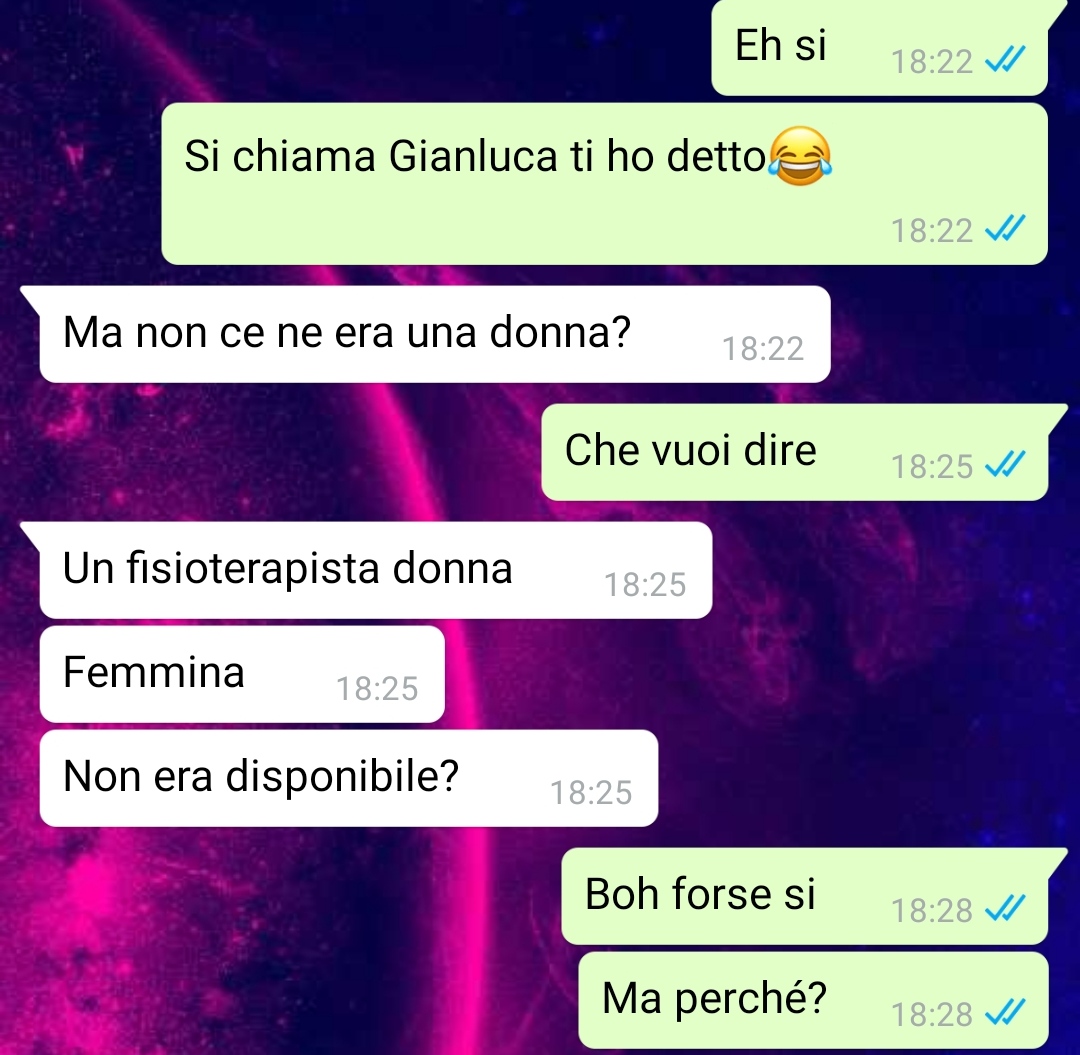The width and height of the screenshot is (1080, 1055).
Task: Tap the 18:25 timestamp on 'Un fisioterapista donna'
Action: 645,585
